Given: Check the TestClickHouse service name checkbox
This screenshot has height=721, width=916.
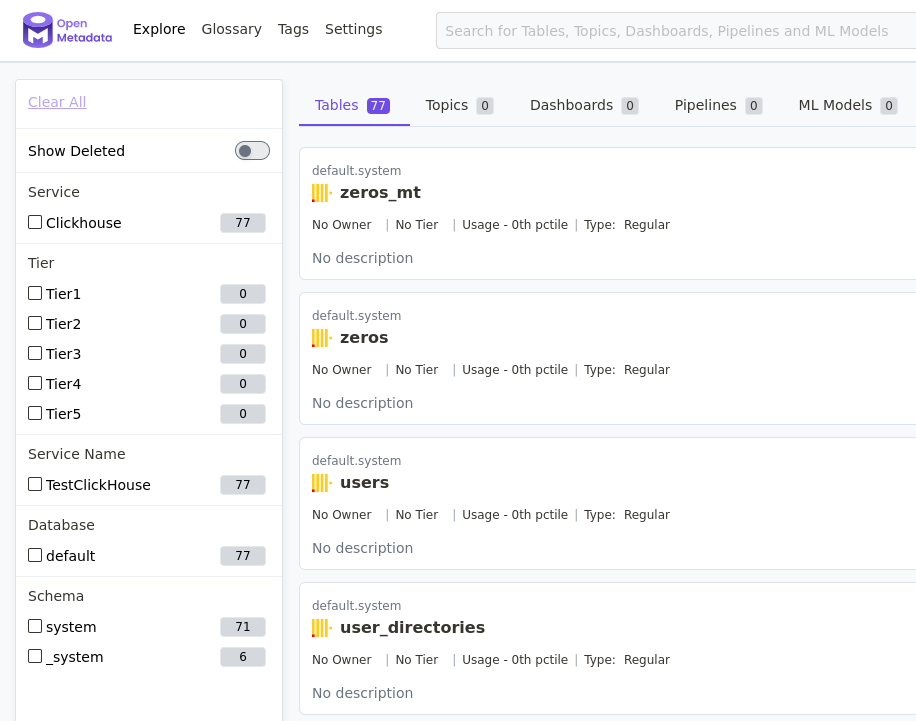Looking at the screenshot, I should [35, 485].
